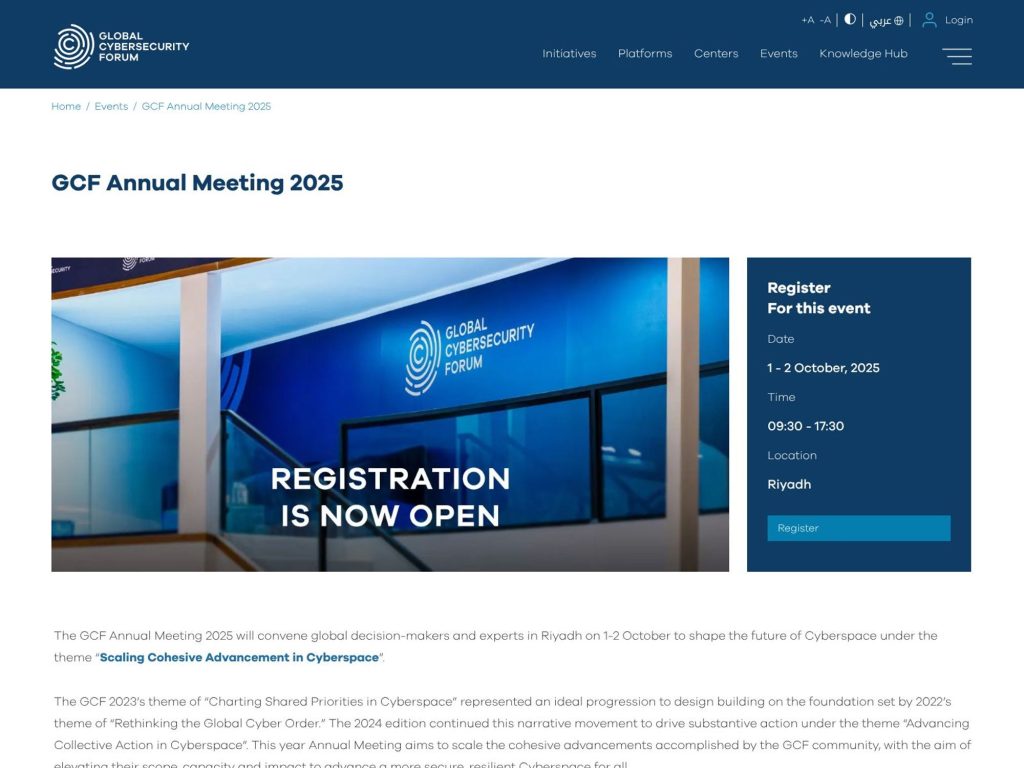Viewport: 1024px width, 768px height.
Task: Click the Home breadcrumb link
Action: [66, 106]
